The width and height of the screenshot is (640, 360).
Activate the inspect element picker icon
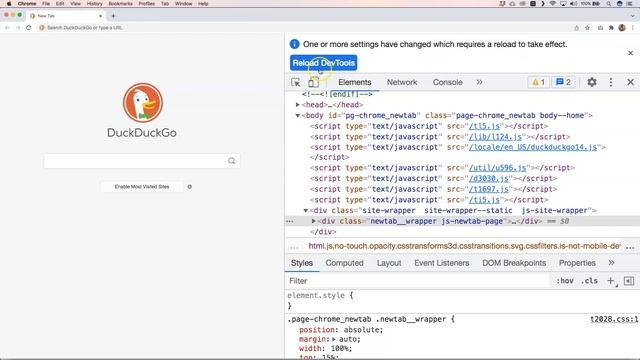coord(296,82)
